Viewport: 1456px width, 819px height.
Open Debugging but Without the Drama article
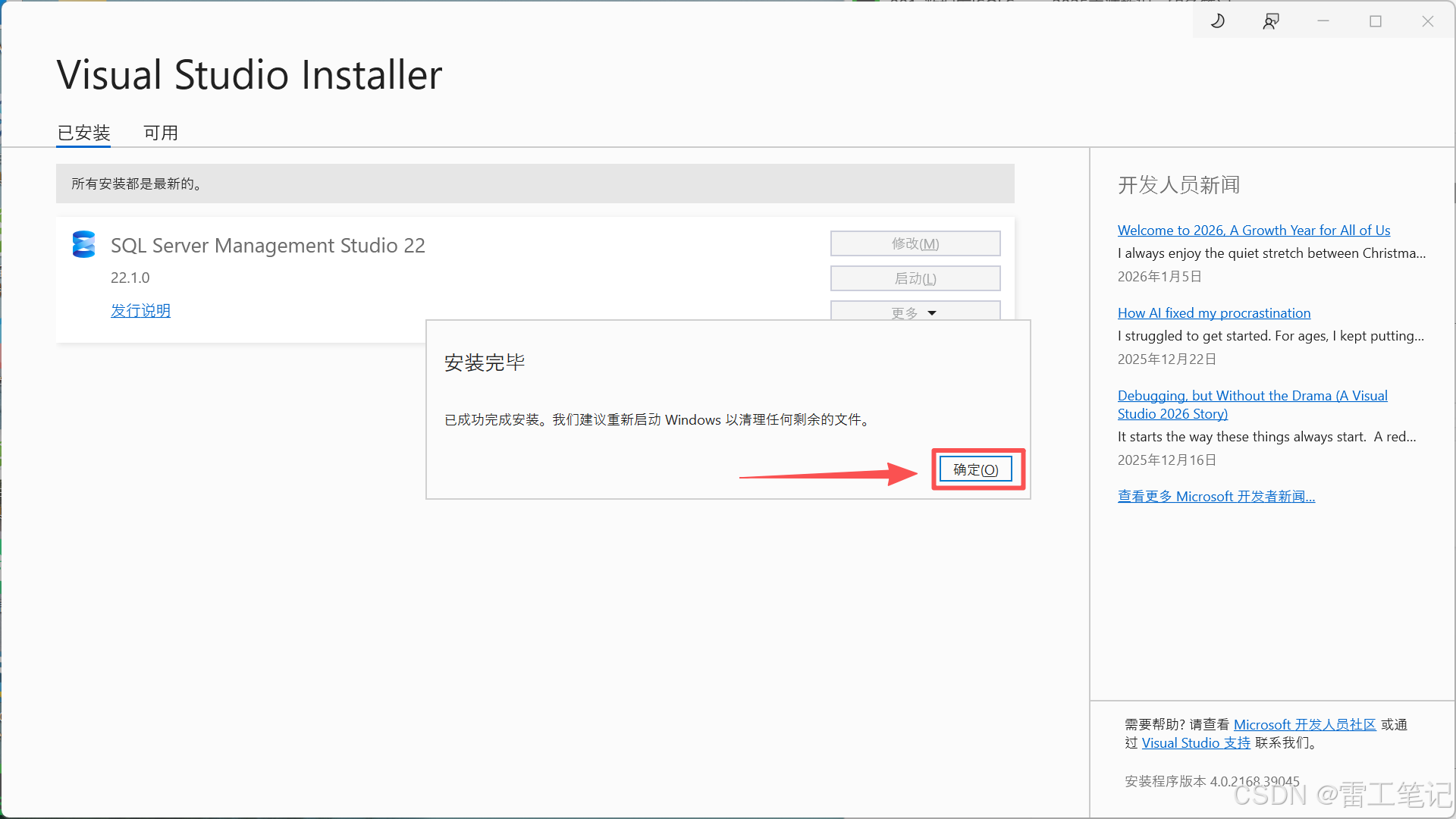1252,396
